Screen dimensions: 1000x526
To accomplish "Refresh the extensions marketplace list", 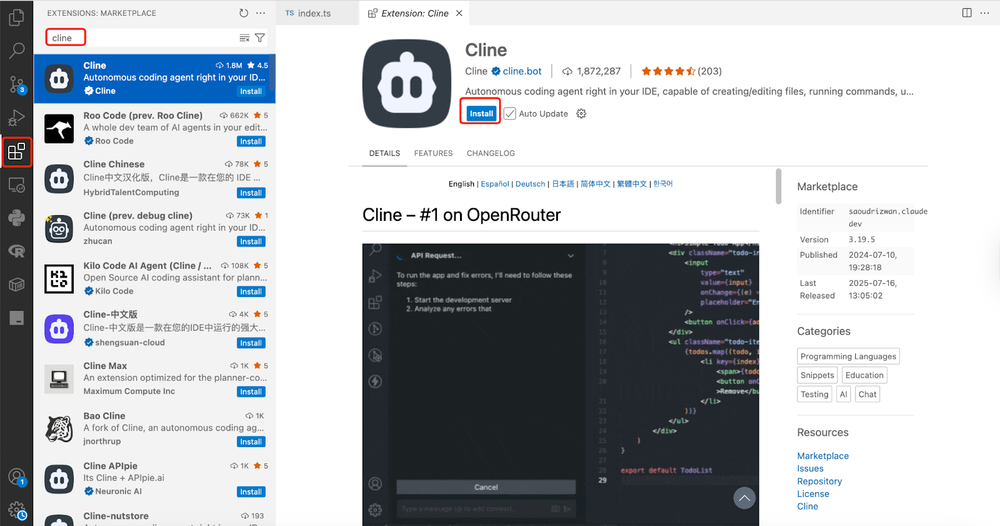I will click(244, 13).
